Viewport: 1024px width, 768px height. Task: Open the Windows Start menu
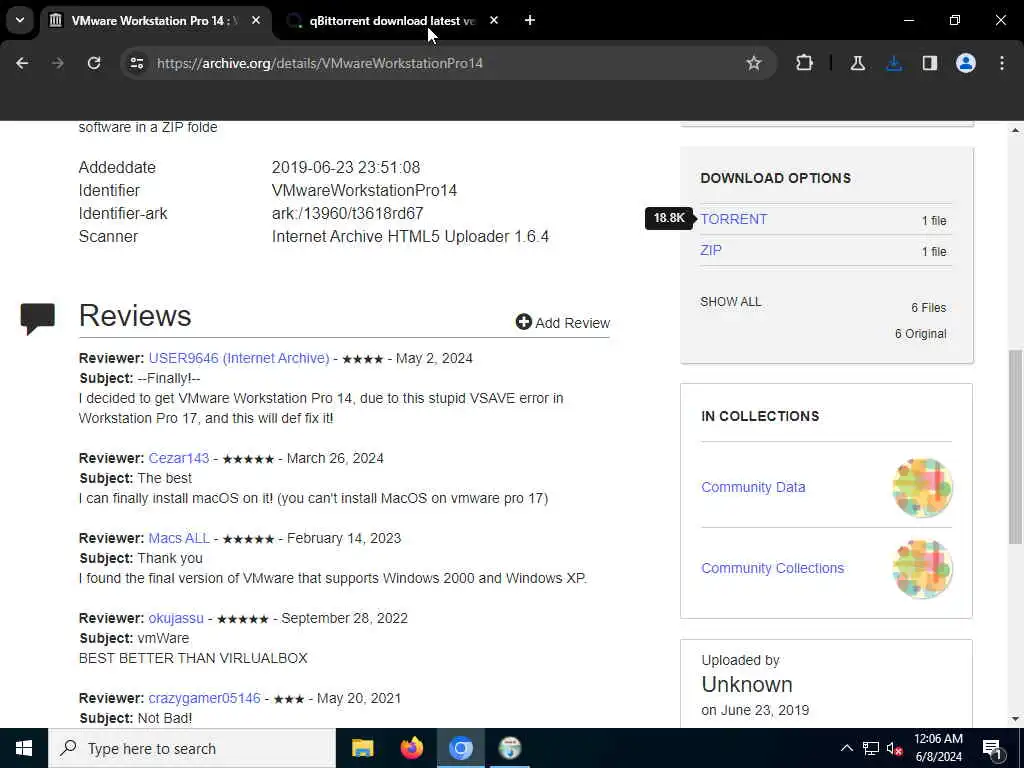click(x=24, y=748)
